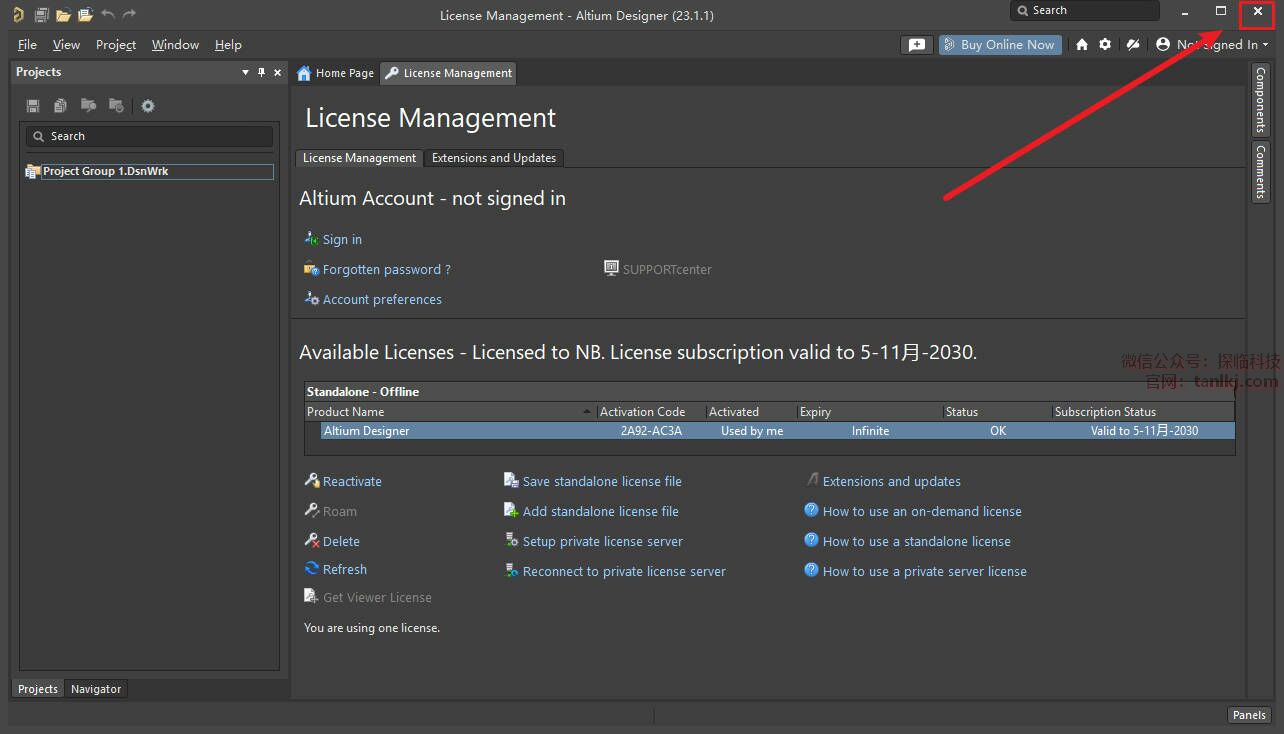Click Add standalone license file
This screenshot has height=734, width=1284.
click(x=601, y=512)
